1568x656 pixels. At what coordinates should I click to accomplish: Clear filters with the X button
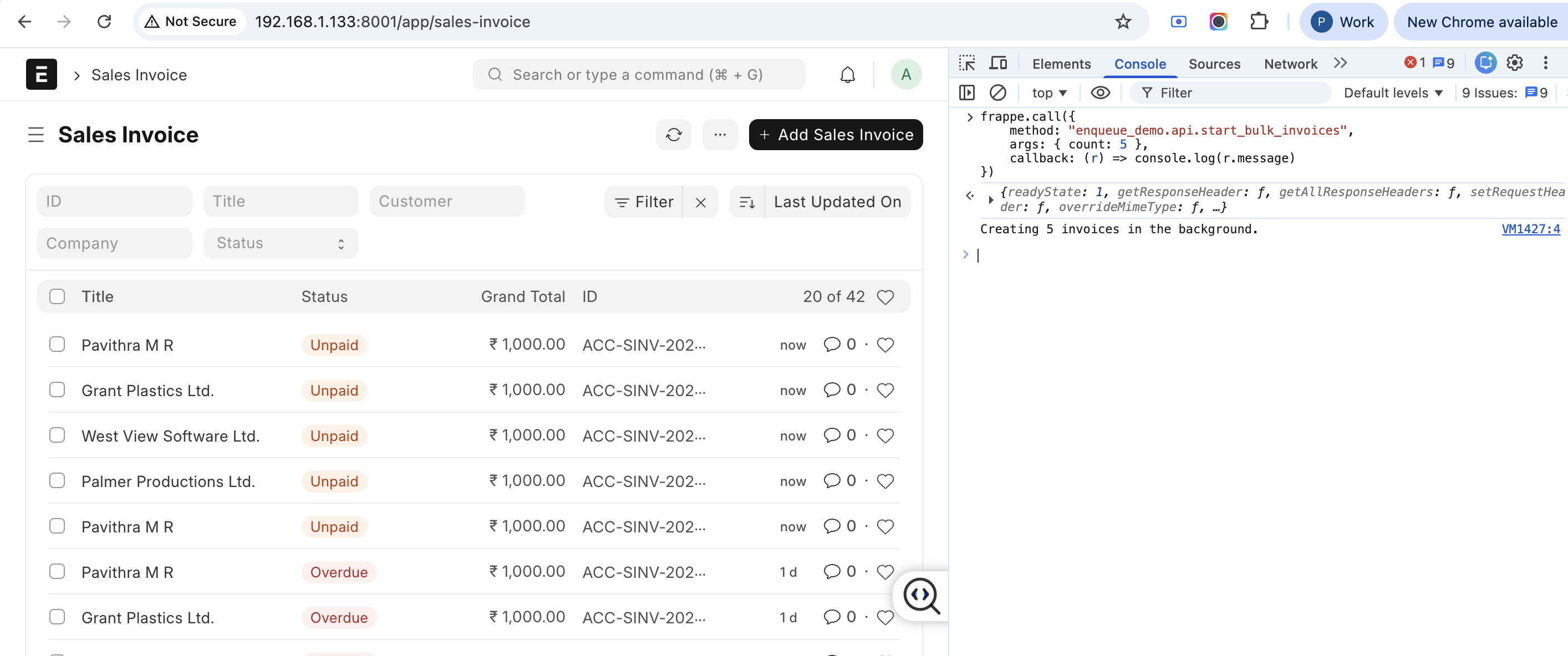coord(701,202)
